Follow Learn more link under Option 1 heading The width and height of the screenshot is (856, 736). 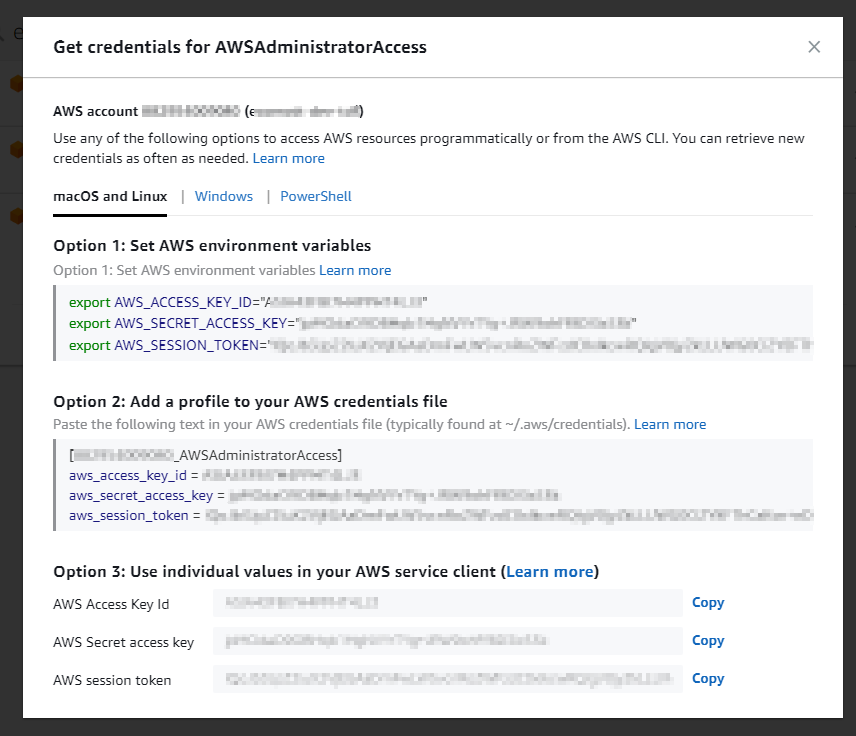point(355,270)
